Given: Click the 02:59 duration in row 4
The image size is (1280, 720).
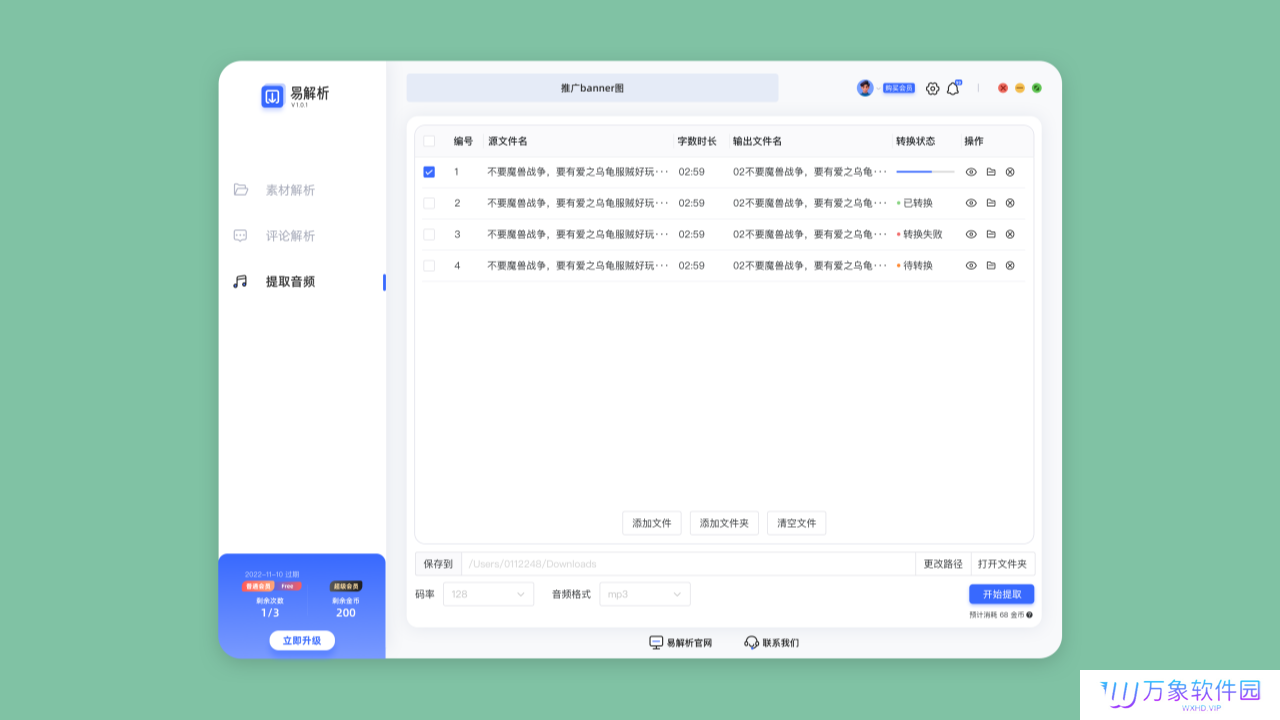Looking at the screenshot, I should [692, 265].
